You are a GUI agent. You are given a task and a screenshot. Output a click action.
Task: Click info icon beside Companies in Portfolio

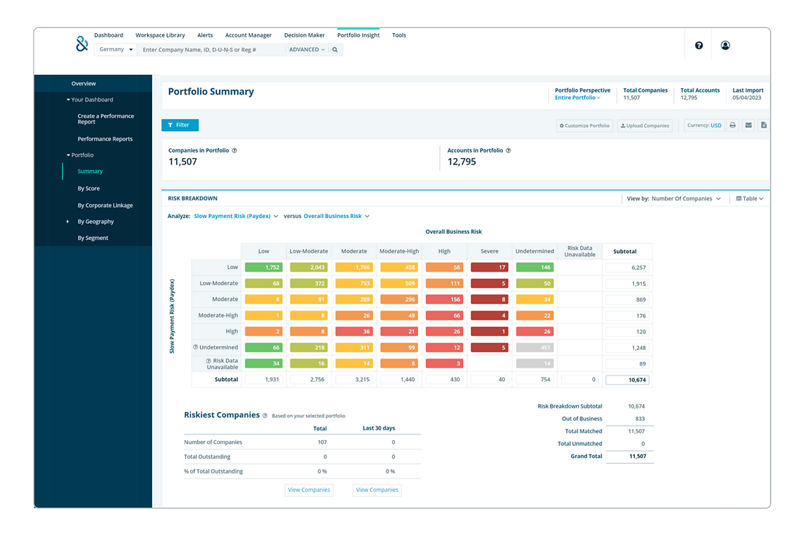pos(234,150)
